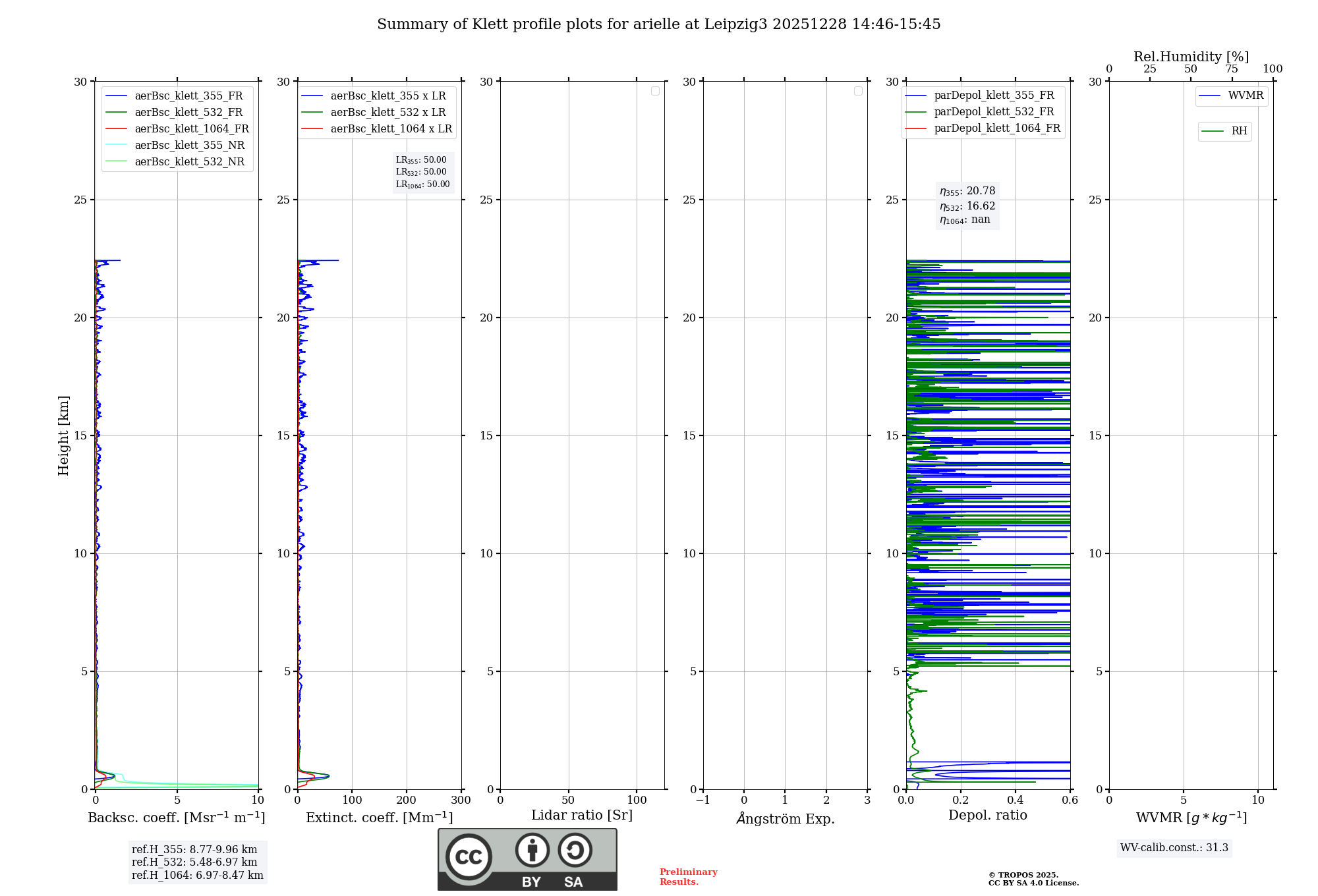
Task: Click the blue WVMR legend line
Action: [x=1209, y=96]
